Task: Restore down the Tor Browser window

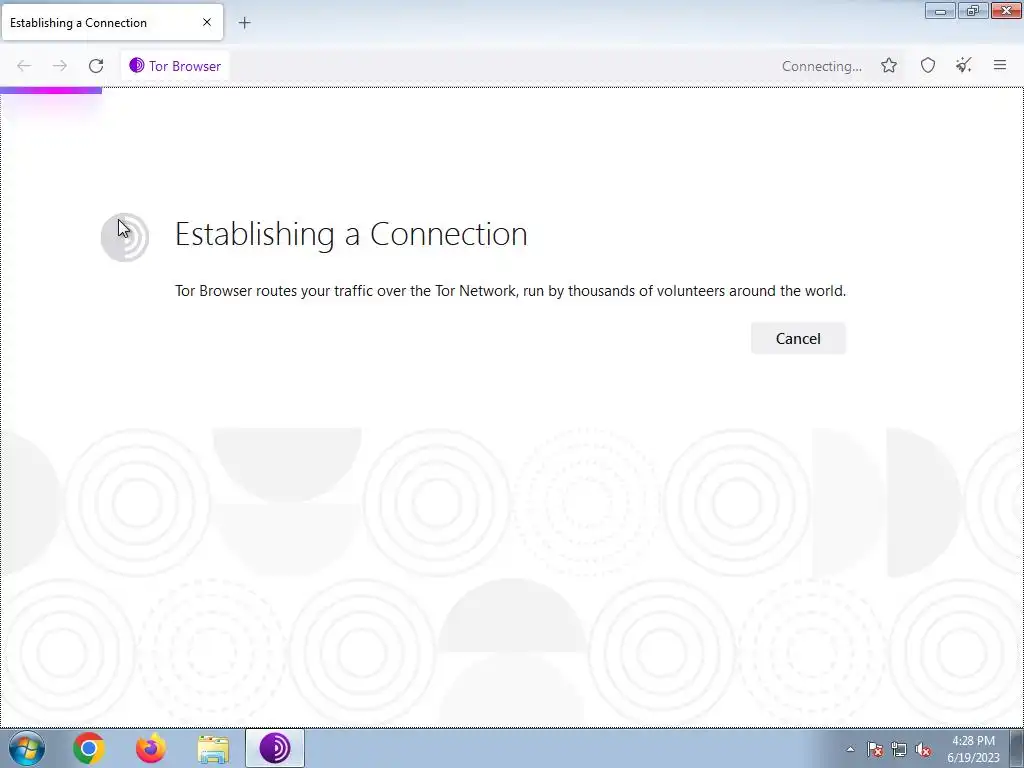Action: (973, 10)
